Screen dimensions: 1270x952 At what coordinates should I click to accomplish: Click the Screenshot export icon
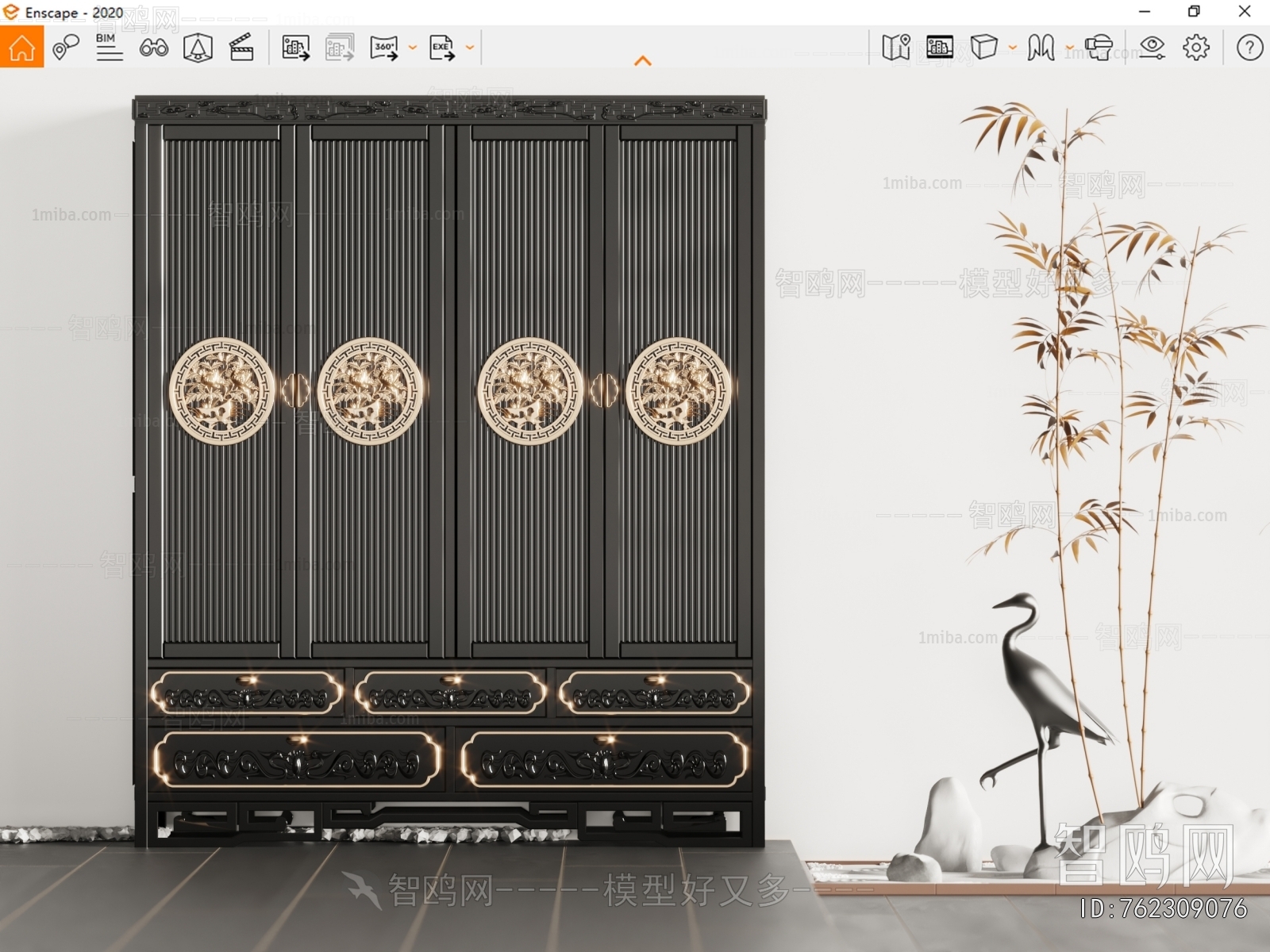[x=295, y=48]
